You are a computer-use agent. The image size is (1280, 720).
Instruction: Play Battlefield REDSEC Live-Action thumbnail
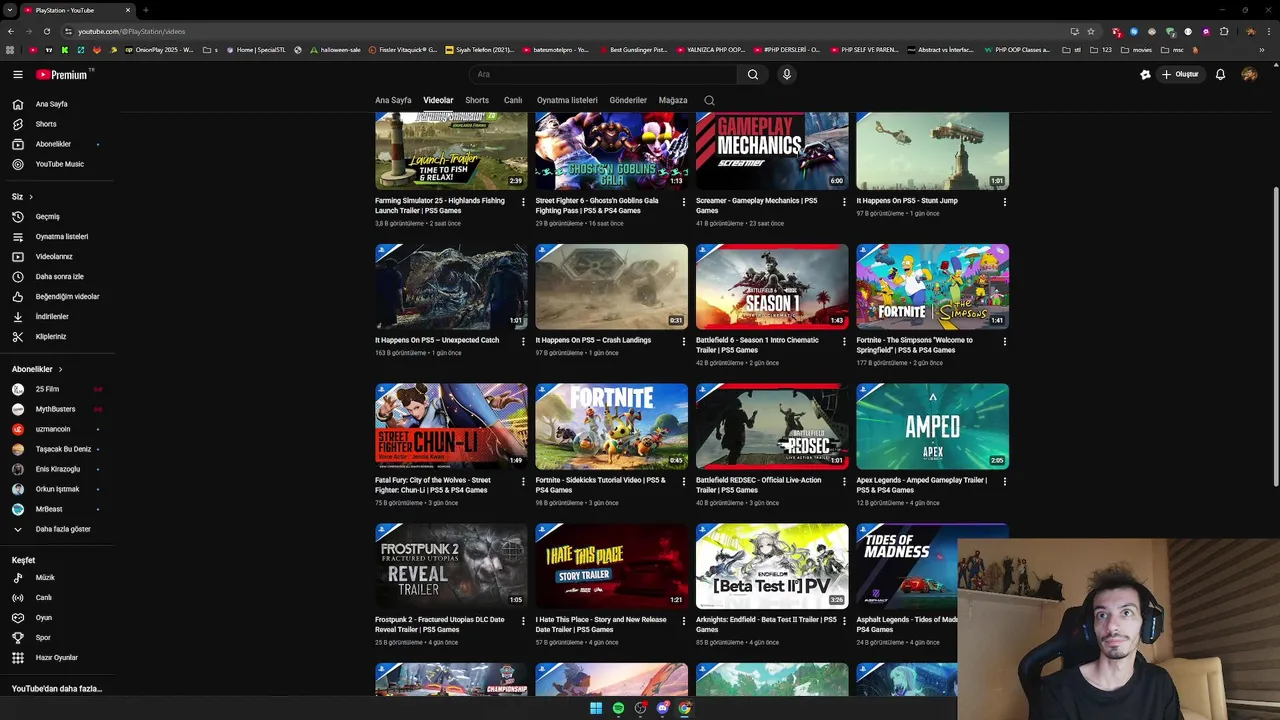(x=772, y=426)
